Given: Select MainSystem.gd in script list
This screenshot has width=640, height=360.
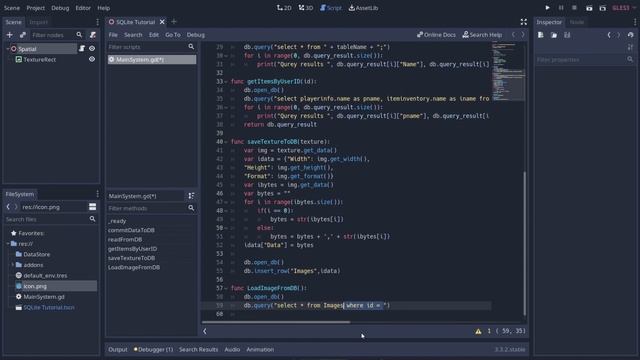Looking at the screenshot, I should tap(151, 60).
